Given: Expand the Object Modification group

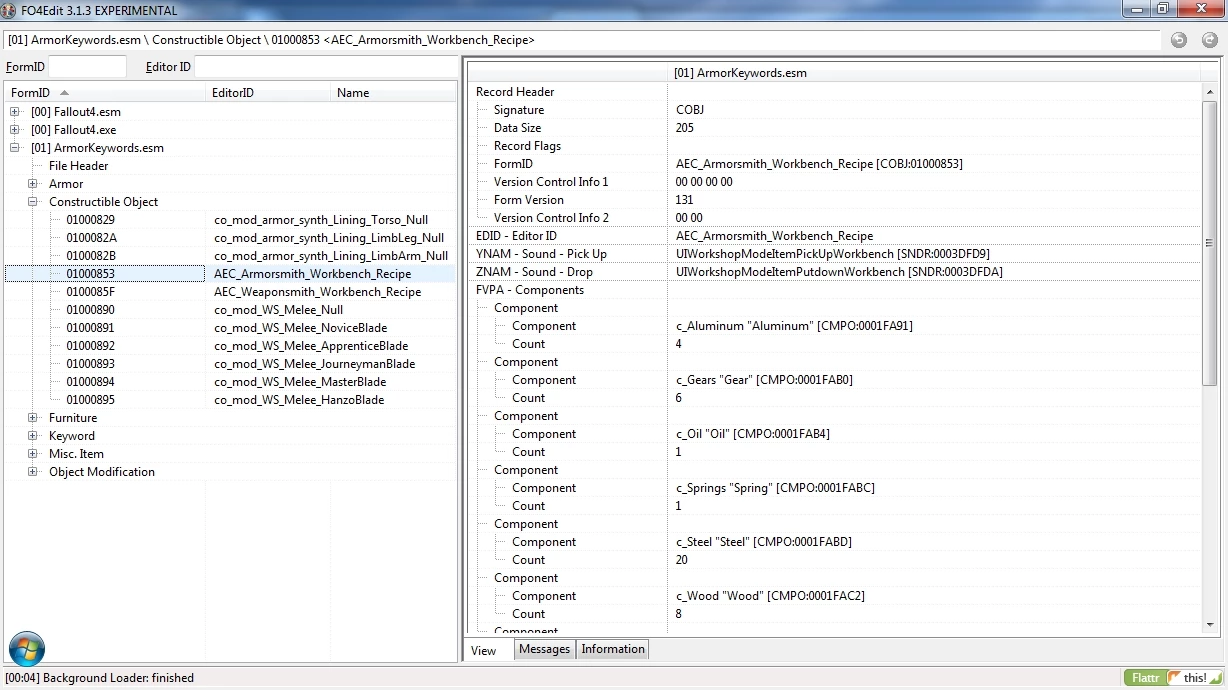Looking at the screenshot, I should [33, 472].
